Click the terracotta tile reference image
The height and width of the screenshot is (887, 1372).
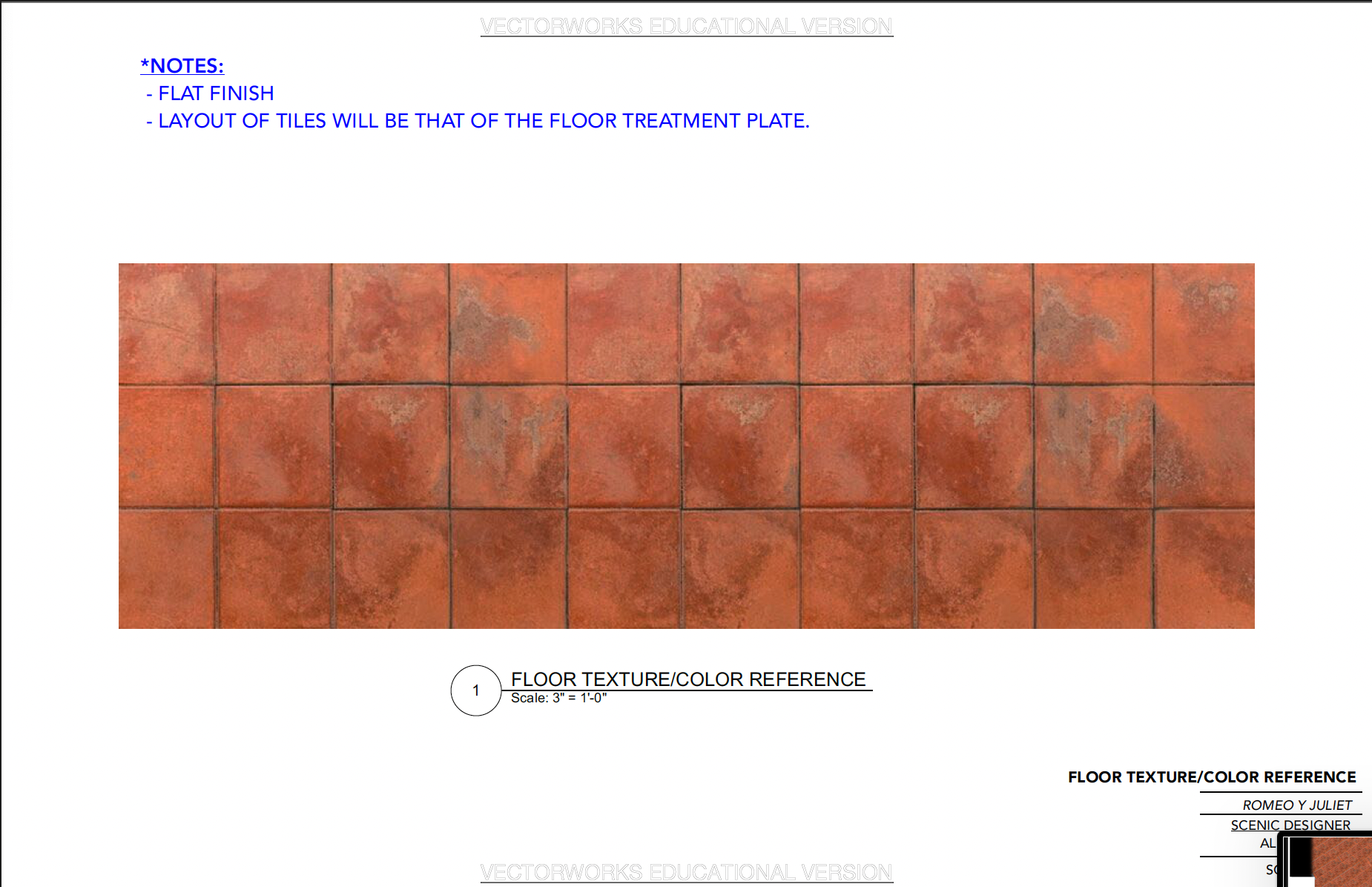[x=687, y=446]
